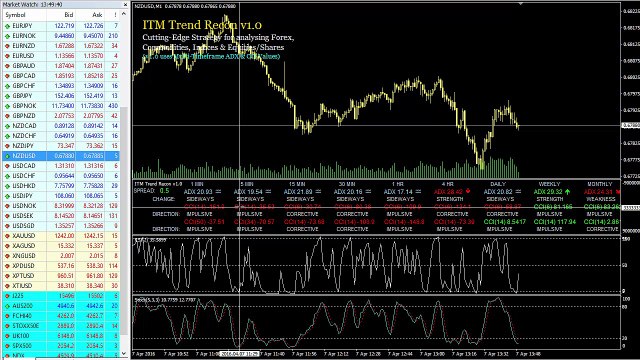Select the XPDUSD row in Market Watch

(x=61, y=266)
